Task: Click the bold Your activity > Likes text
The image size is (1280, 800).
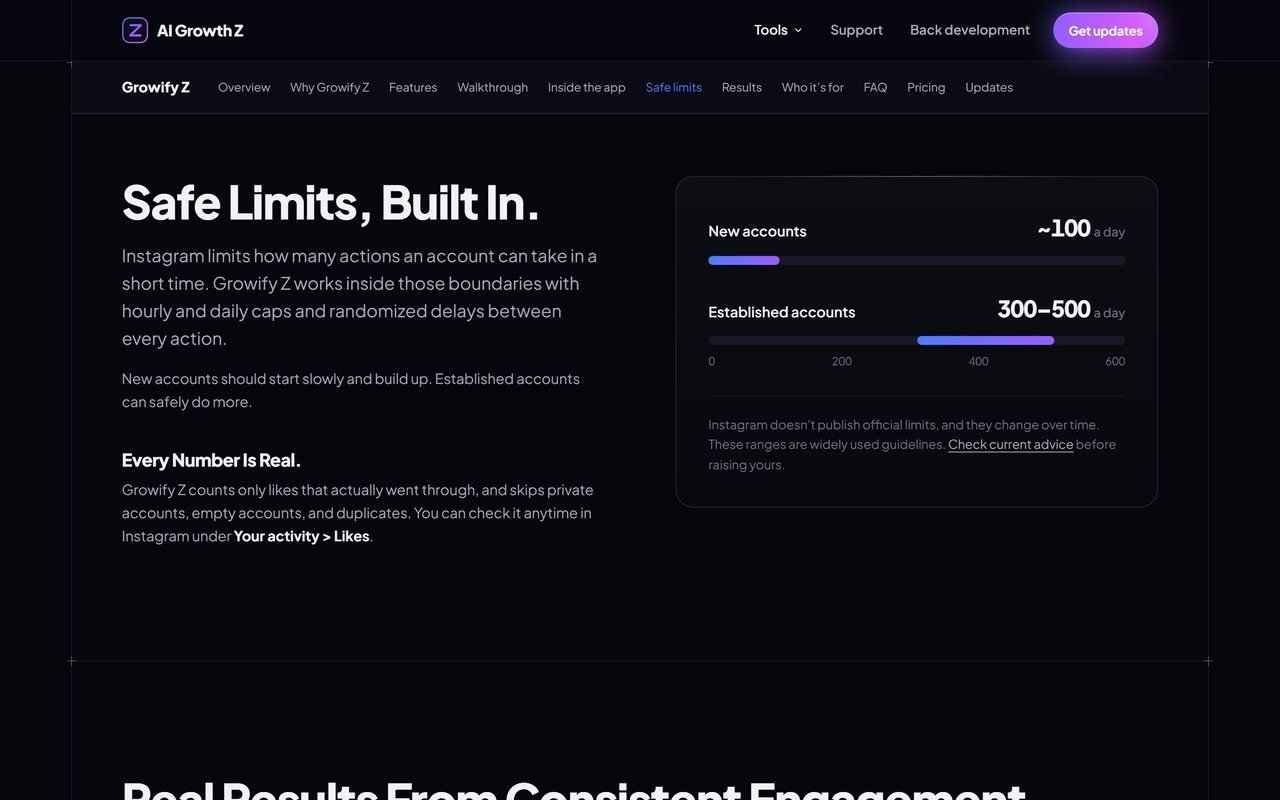Action: 302,536
